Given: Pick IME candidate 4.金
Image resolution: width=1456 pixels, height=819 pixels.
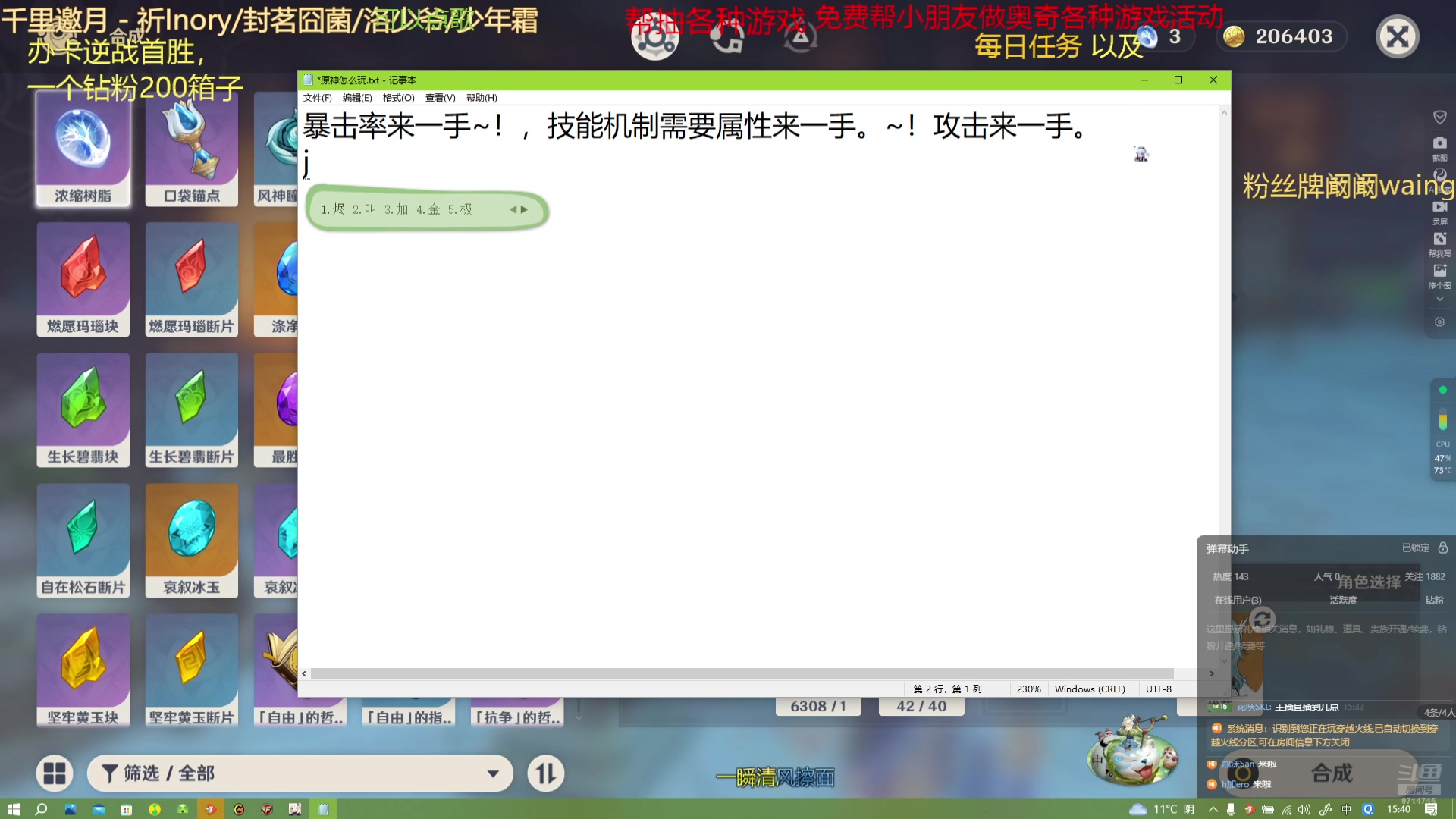Looking at the screenshot, I should click(428, 209).
